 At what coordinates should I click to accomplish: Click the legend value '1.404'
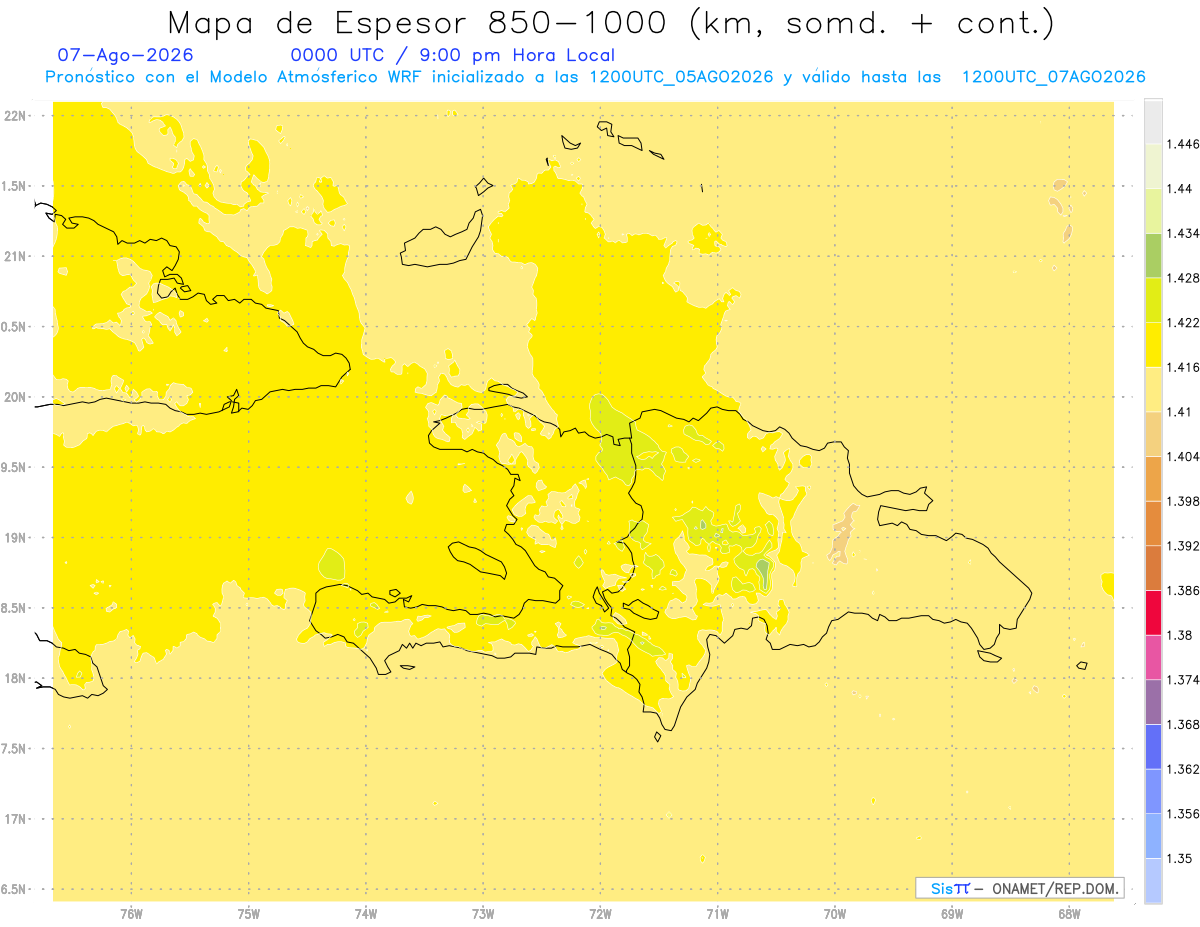(1184, 456)
